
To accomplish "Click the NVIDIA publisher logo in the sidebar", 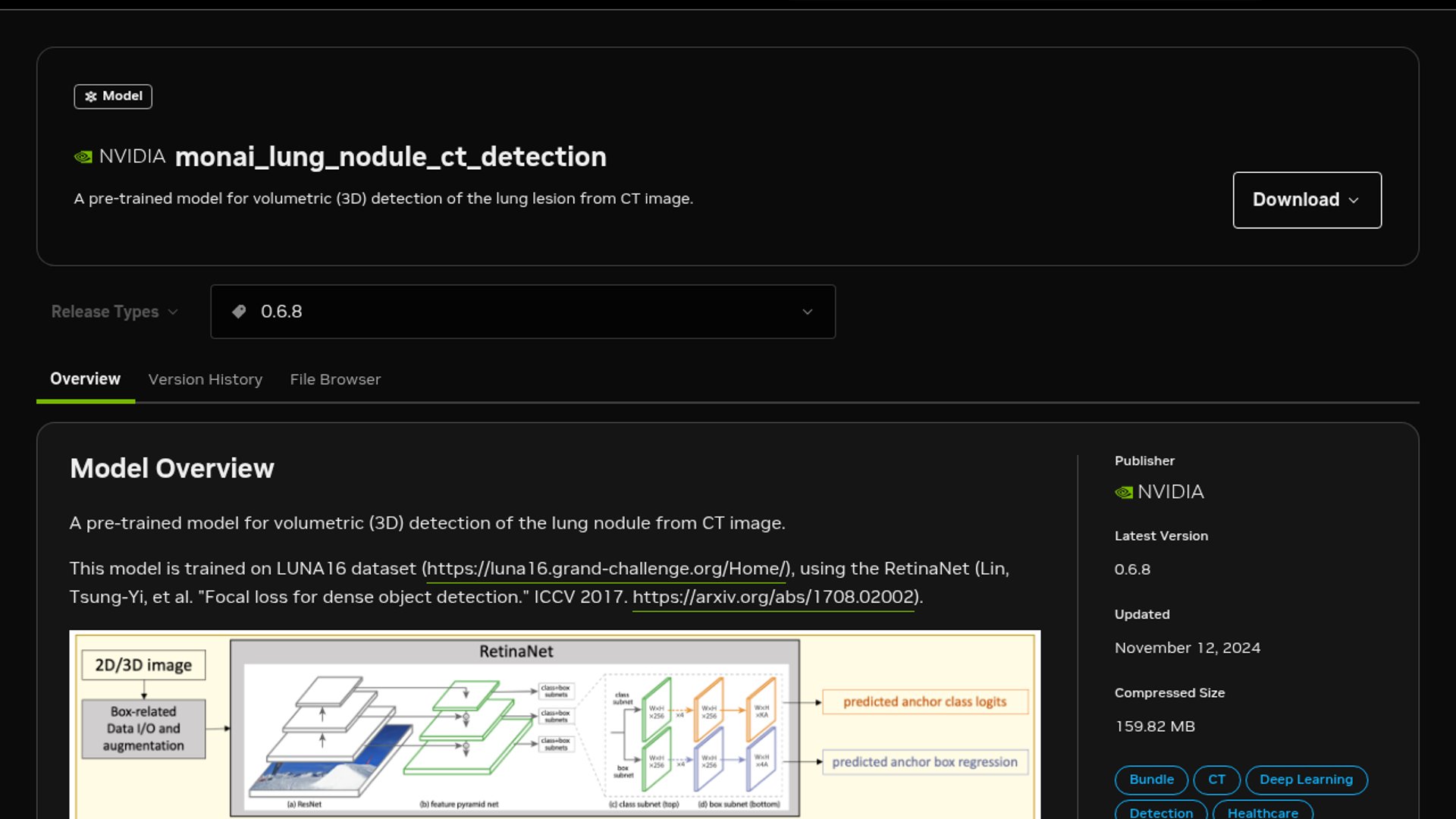I will coord(1124,493).
